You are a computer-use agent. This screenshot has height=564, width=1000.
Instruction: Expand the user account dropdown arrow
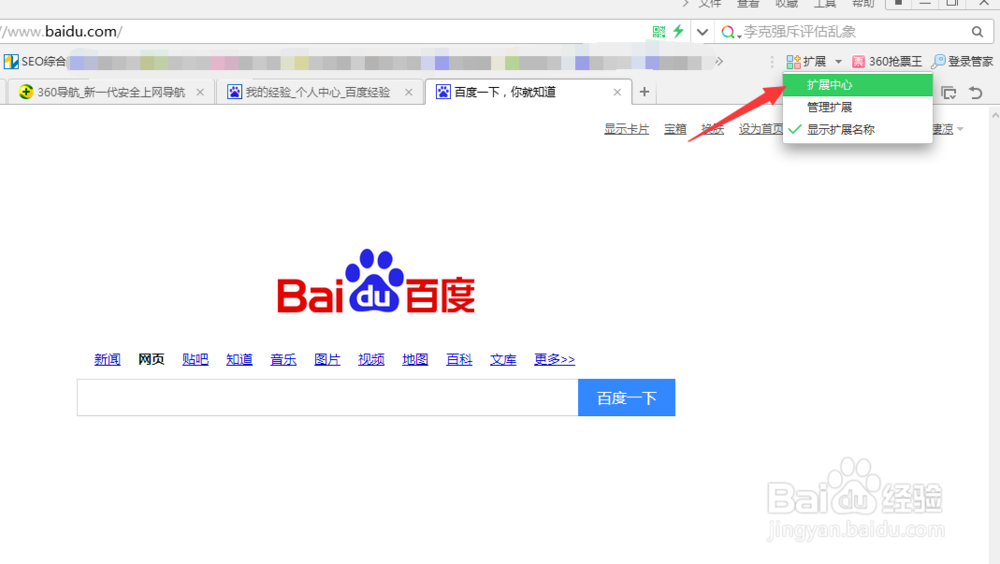(x=960, y=130)
